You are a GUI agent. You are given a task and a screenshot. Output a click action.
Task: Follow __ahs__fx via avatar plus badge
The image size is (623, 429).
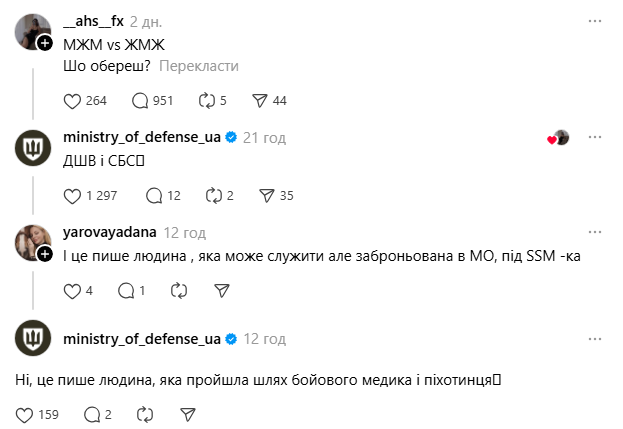tap(44, 43)
